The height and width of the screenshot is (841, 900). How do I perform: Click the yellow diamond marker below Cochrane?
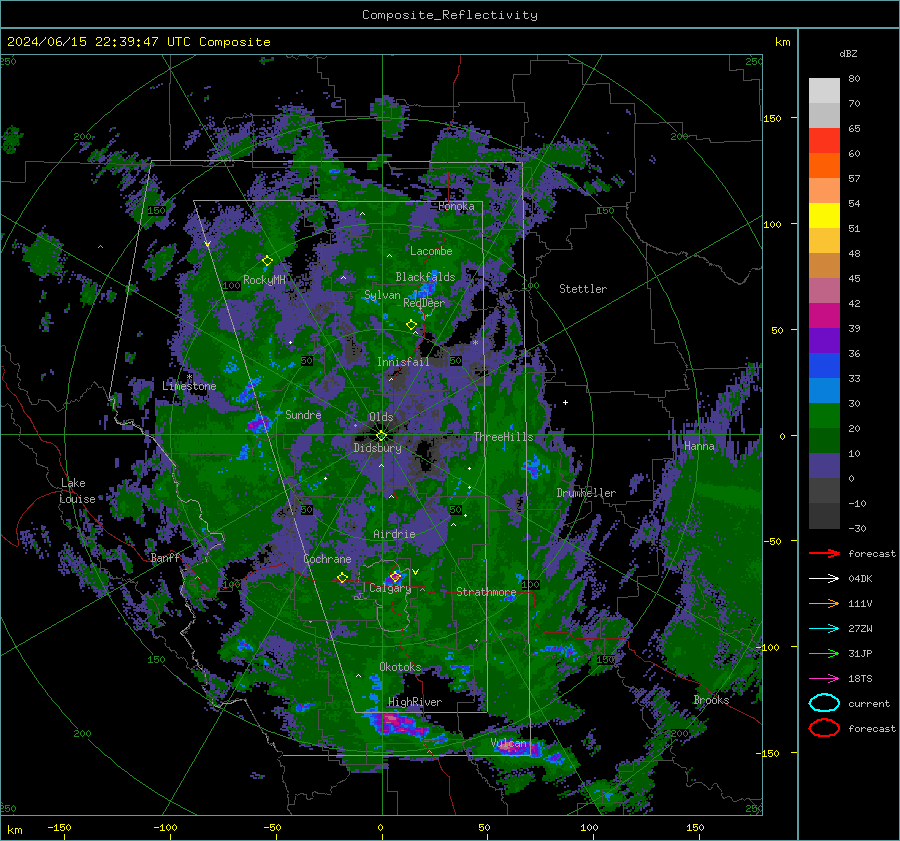[342, 578]
